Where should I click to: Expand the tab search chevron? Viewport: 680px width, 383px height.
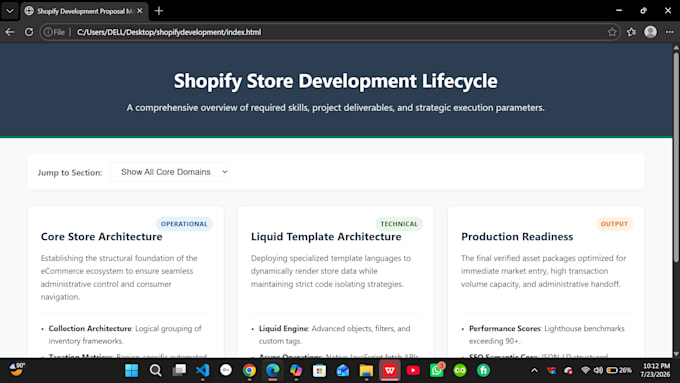click(10, 11)
